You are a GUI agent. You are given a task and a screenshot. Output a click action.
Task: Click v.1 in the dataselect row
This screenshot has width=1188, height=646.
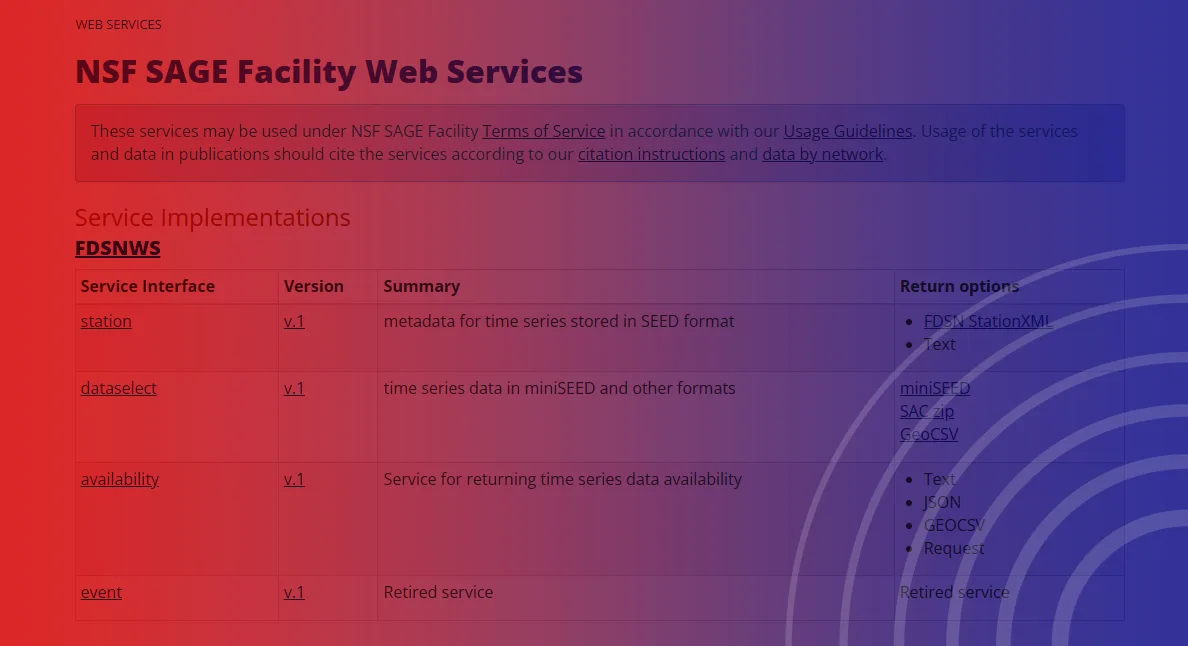click(x=294, y=388)
